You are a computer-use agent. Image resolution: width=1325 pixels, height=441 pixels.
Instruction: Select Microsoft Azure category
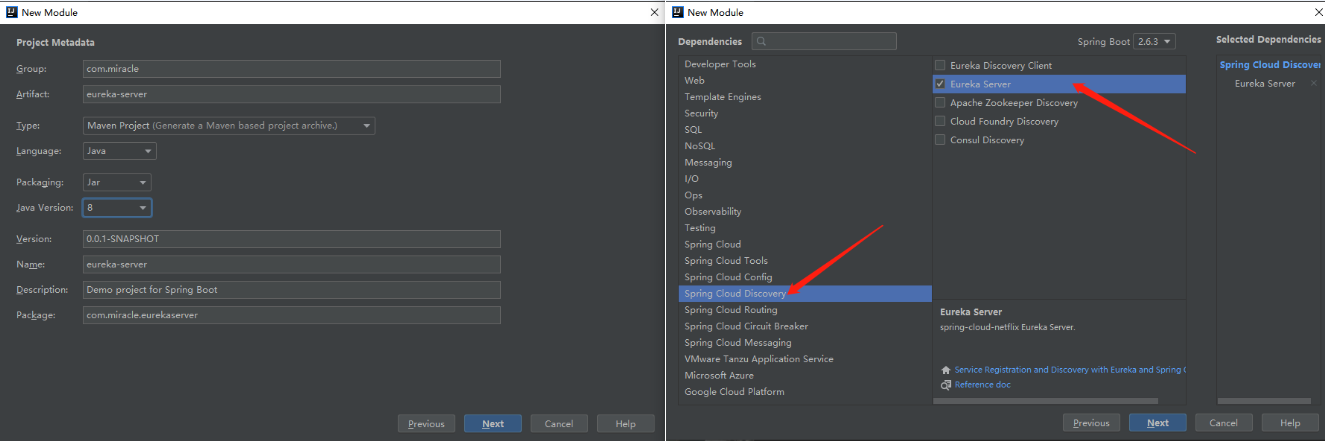click(x=718, y=375)
